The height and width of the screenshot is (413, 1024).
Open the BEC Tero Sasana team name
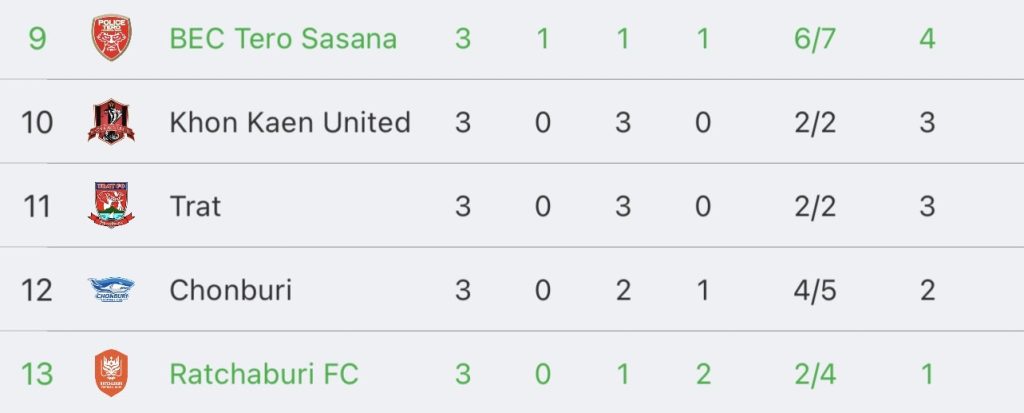click(x=283, y=39)
